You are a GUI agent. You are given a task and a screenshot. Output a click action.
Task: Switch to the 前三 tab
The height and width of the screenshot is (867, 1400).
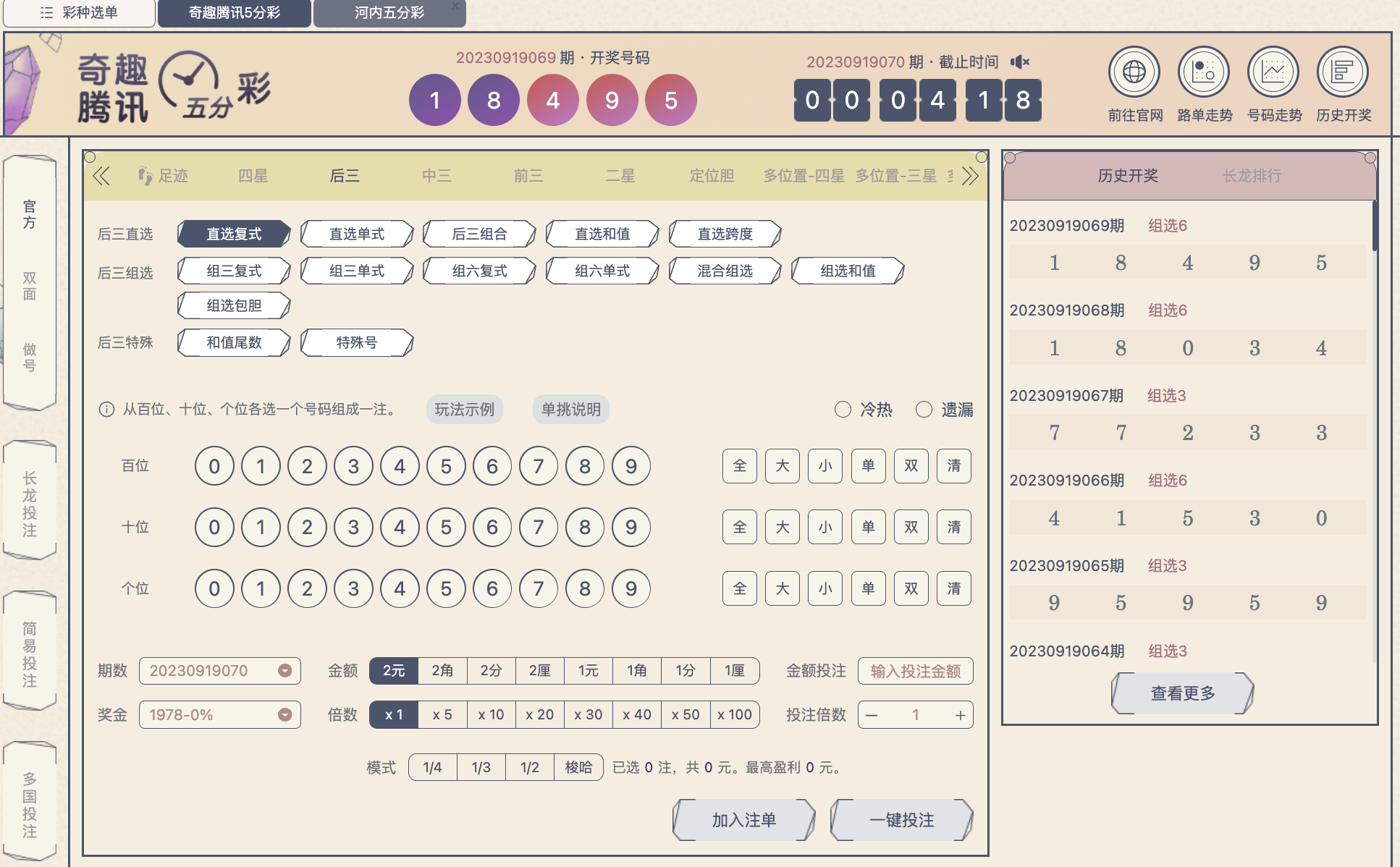[528, 176]
